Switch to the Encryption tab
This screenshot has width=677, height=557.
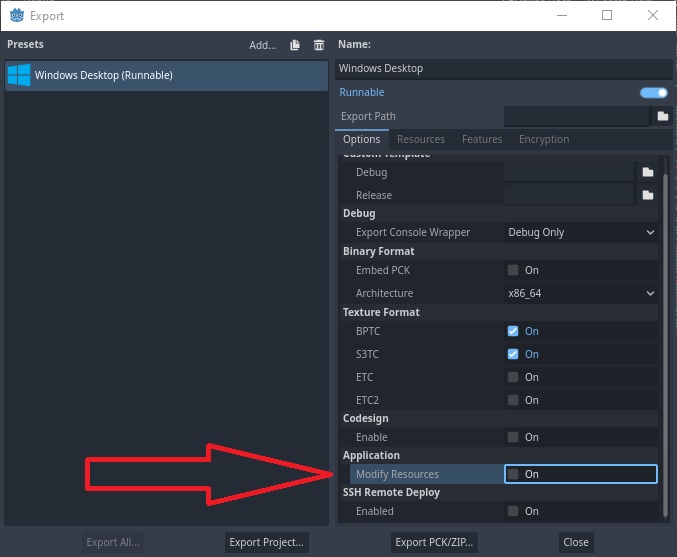pyautogui.click(x=544, y=139)
